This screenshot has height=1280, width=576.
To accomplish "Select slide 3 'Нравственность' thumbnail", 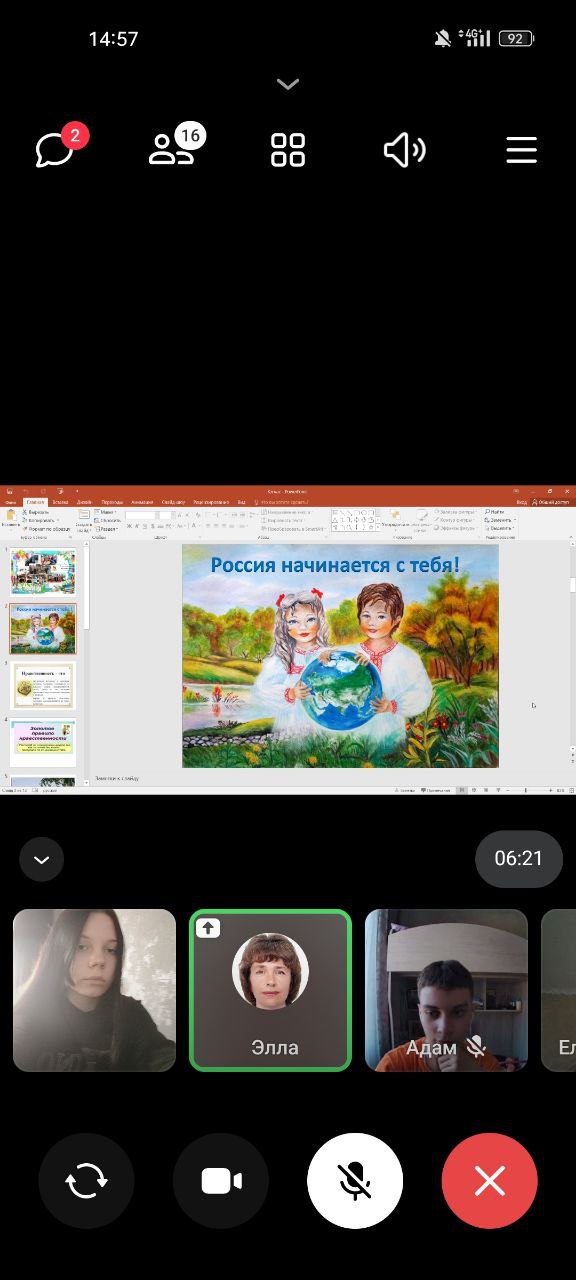I will 42,686.
